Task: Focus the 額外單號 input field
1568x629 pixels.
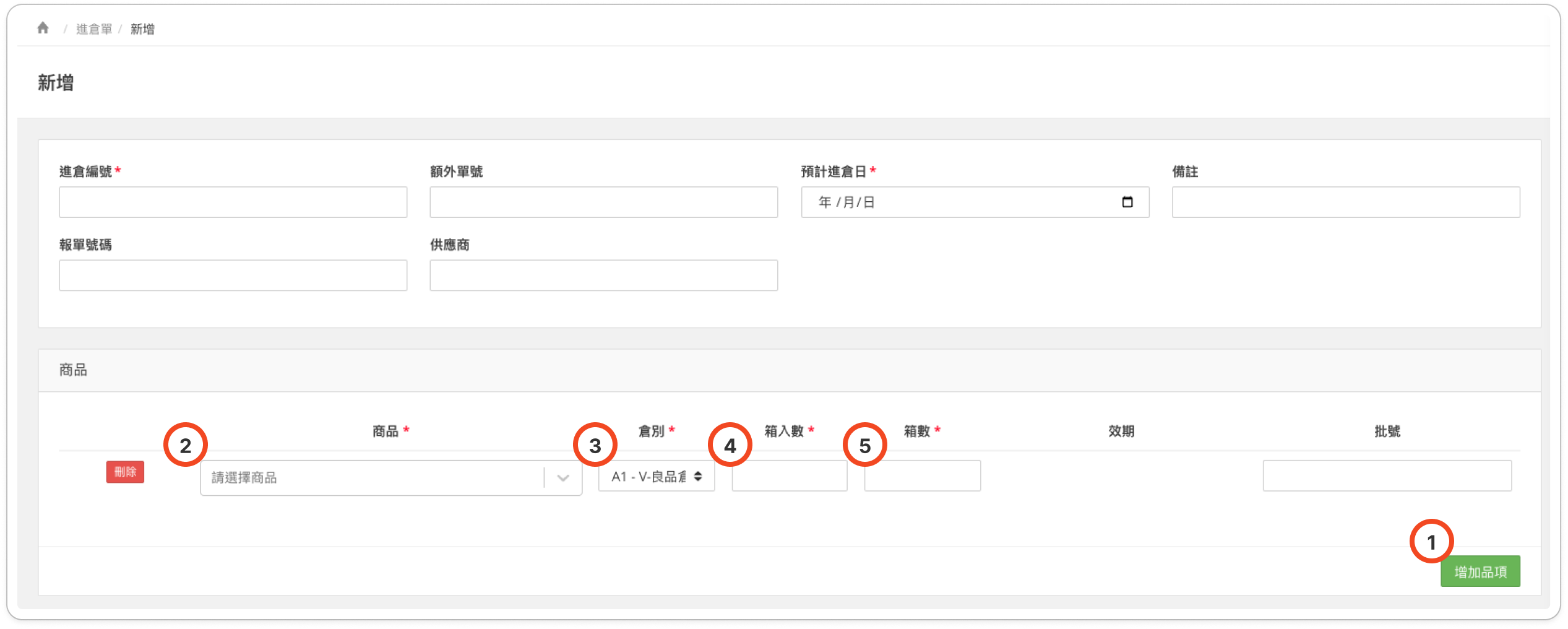Action: click(603, 202)
